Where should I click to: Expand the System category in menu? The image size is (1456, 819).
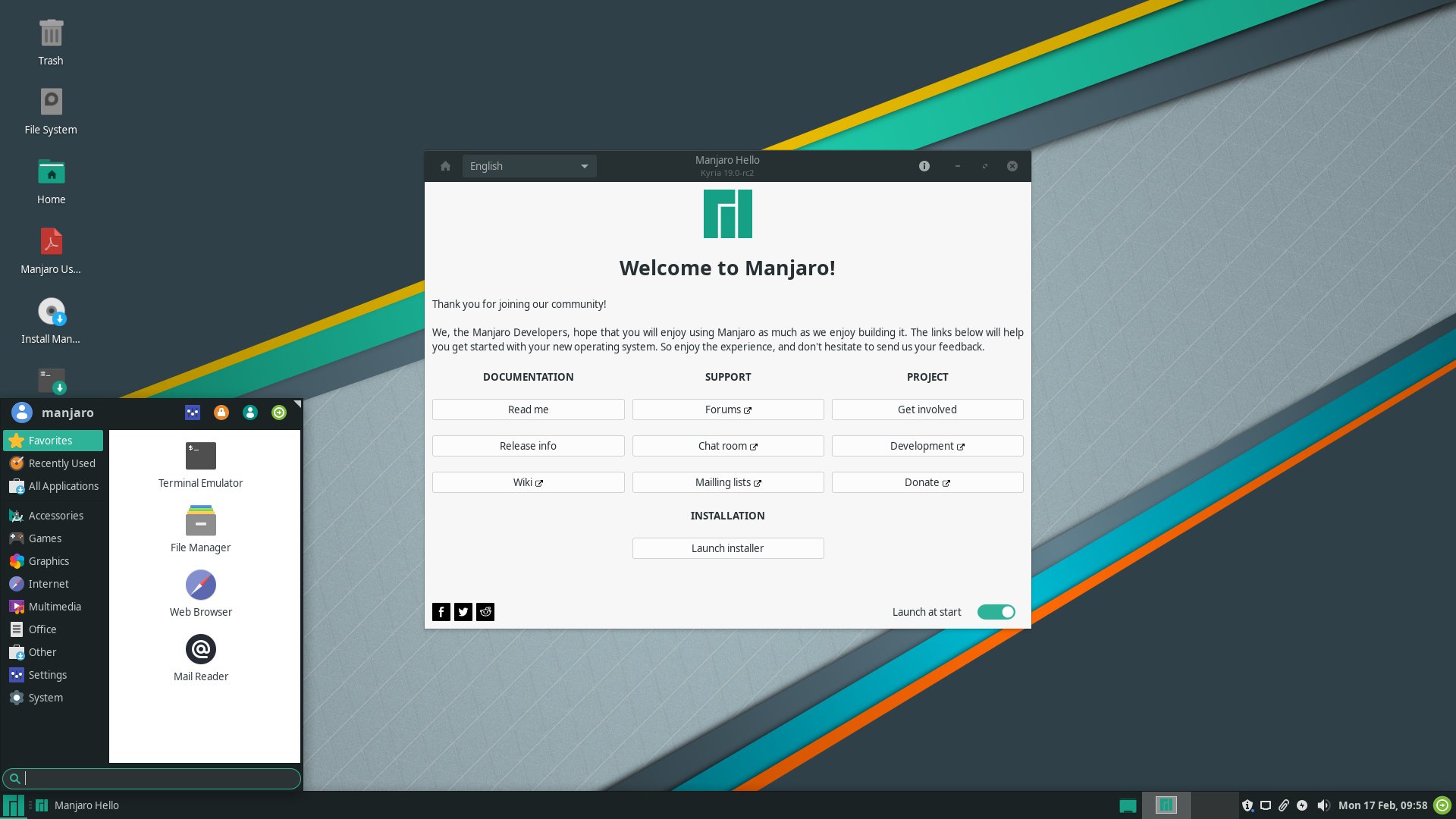pos(45,697)
